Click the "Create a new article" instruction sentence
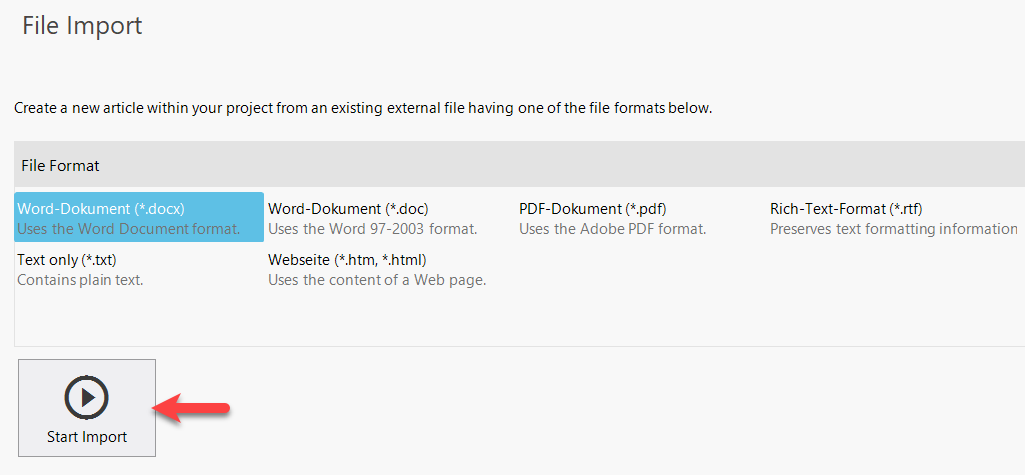 point(362,108)
